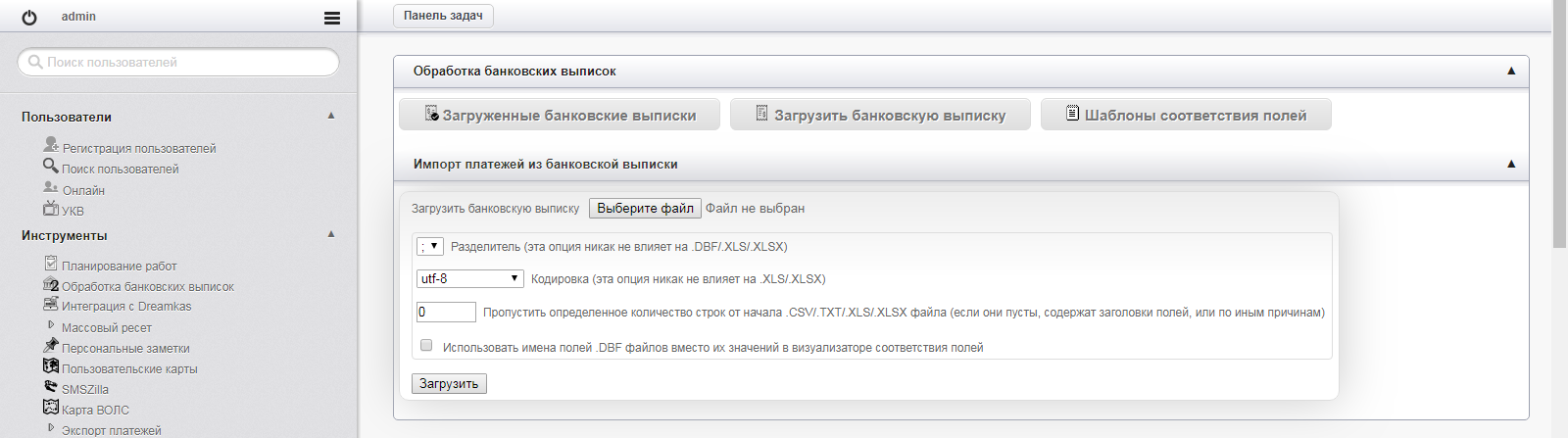Click the SMSZilla icon
Screen dimensions: 1568x438
[x=51, y=386]
